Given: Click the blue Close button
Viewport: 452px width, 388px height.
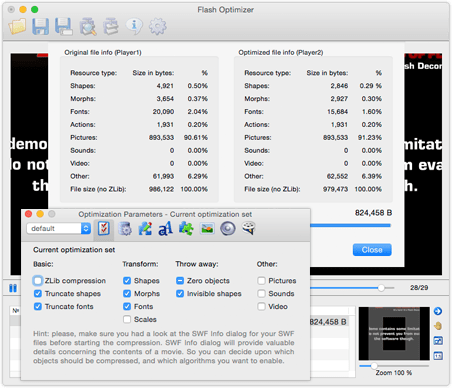Looking at the screenshot, I should [372, 250].
